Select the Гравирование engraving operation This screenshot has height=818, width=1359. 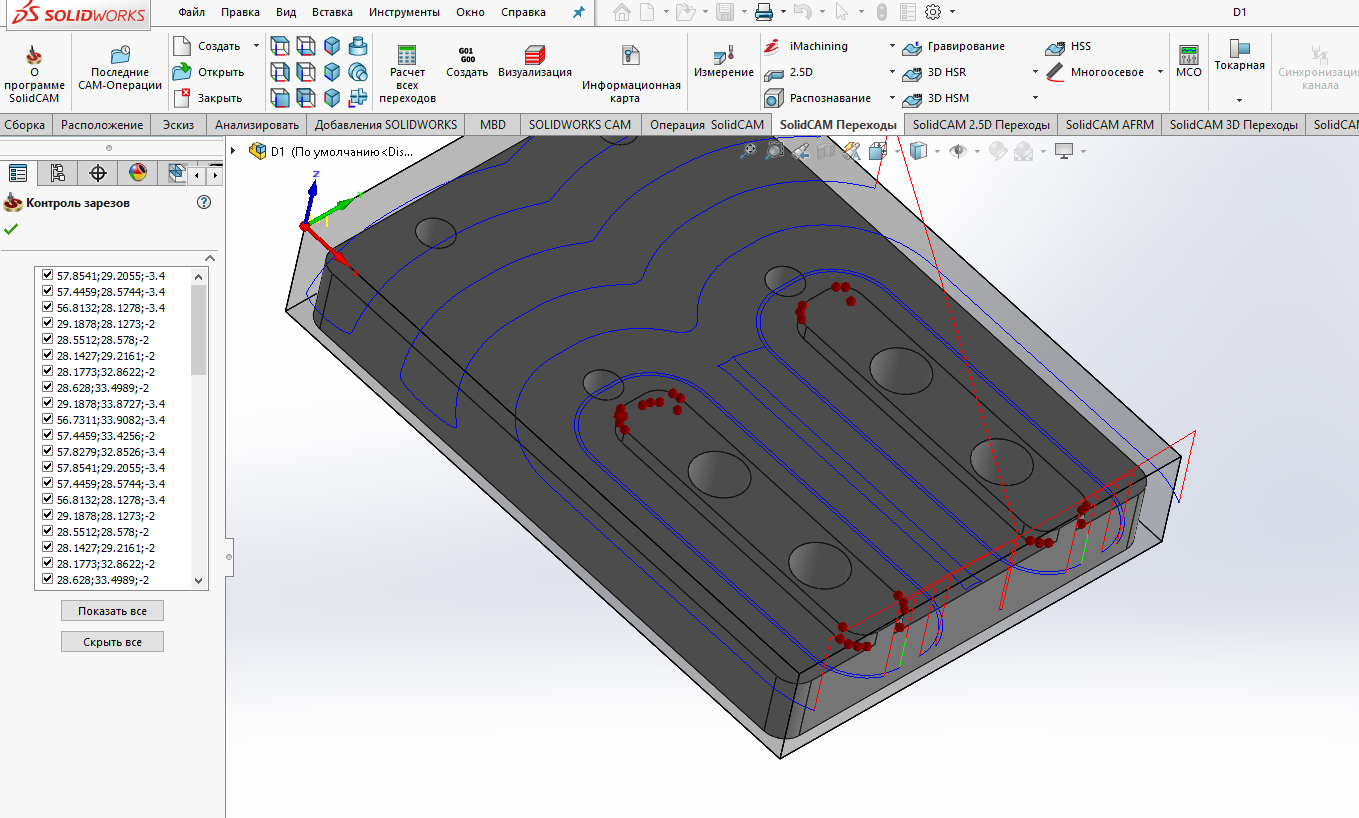(953, 46)
